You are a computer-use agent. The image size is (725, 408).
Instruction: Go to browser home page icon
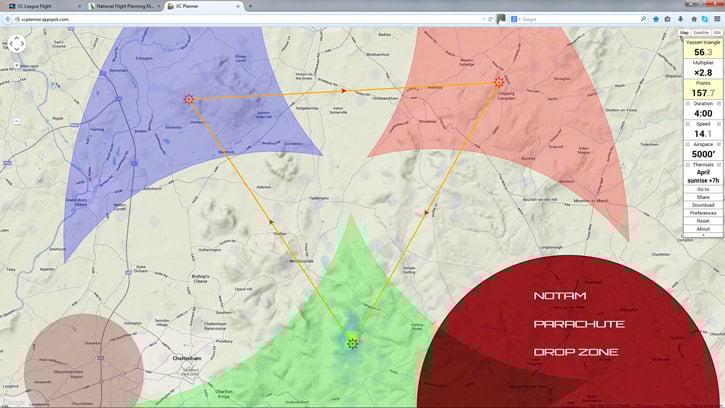tap(693, 18)
